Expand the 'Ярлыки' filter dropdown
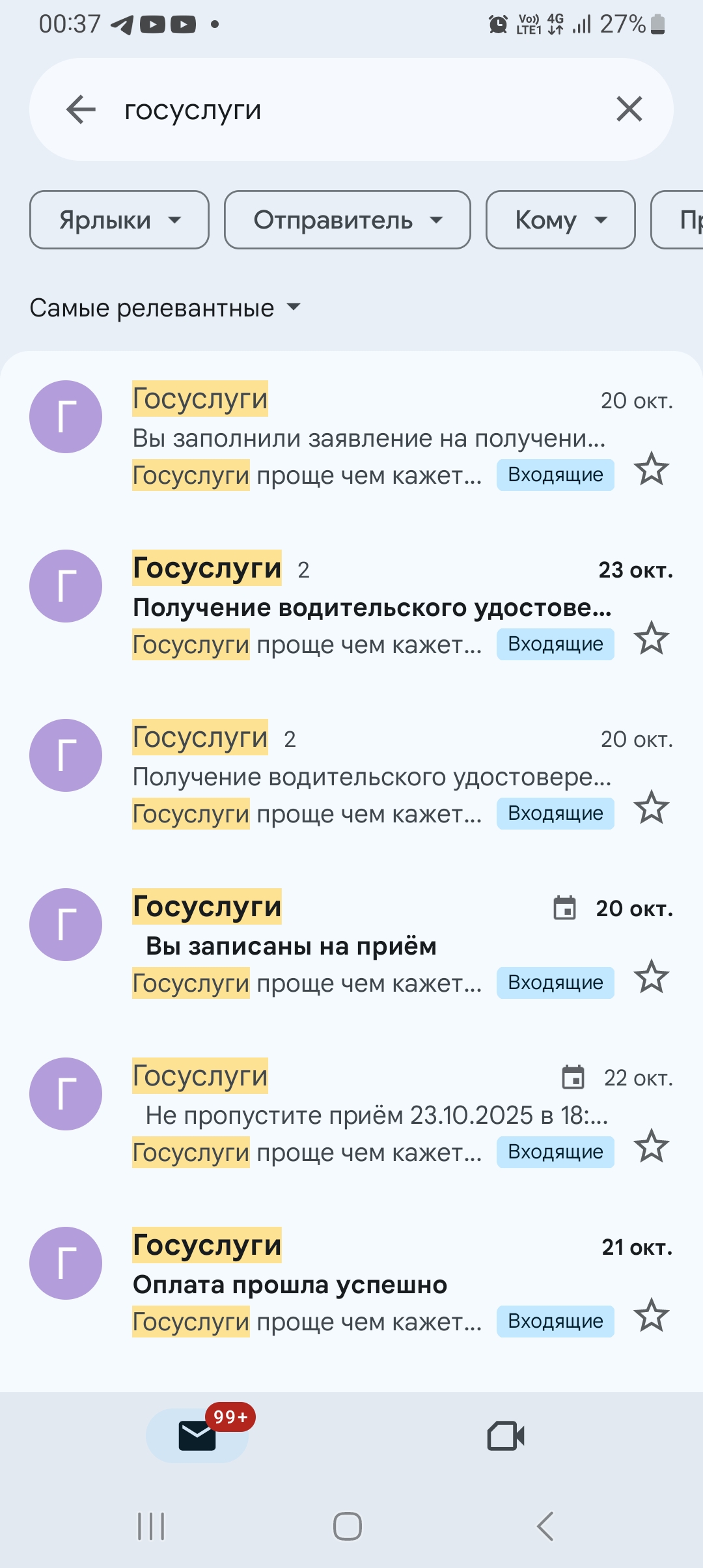The height and width of the screenshot is (1568, 703). click(119, 220)
